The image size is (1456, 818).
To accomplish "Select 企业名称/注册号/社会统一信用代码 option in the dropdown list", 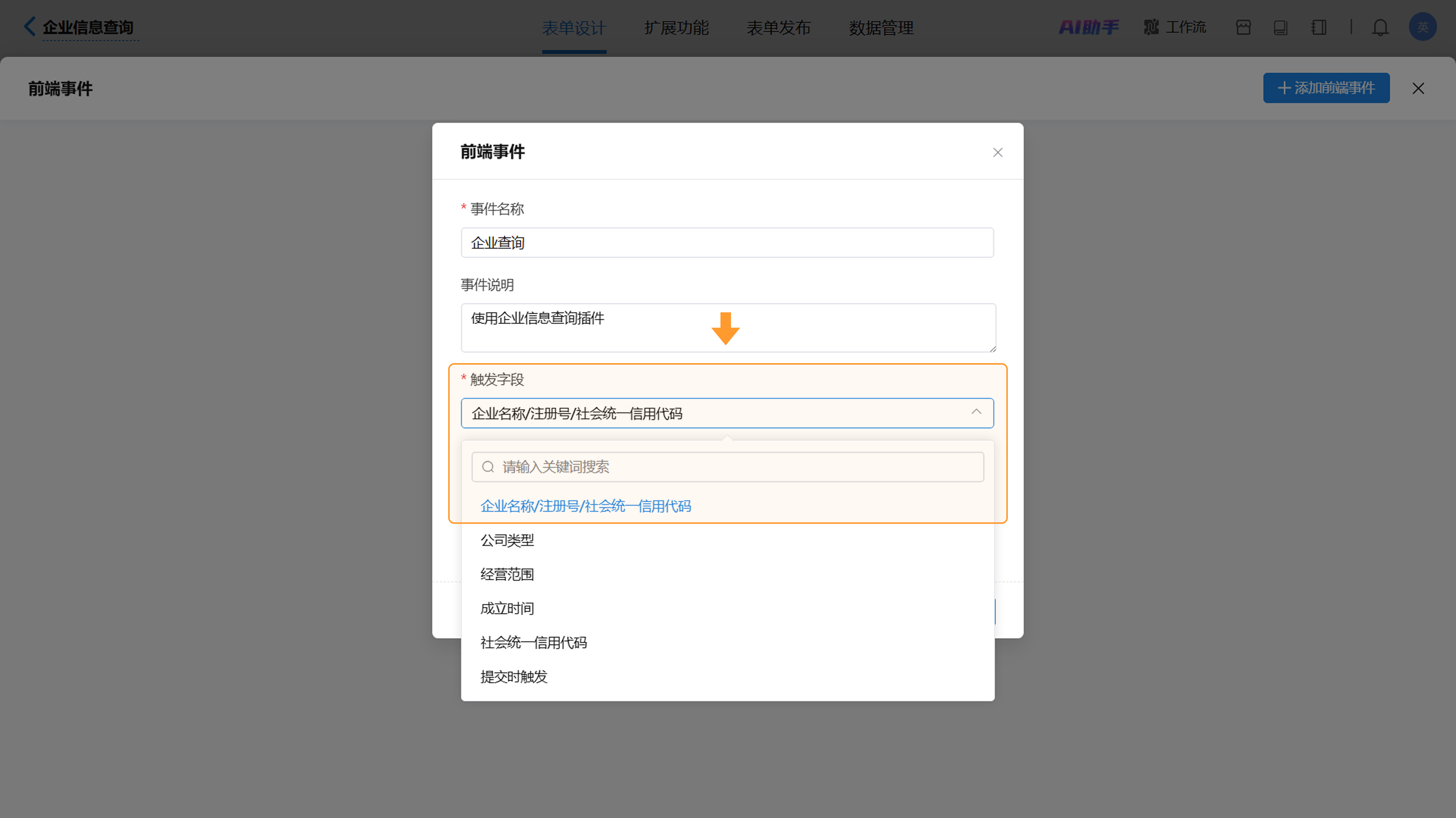I will [x=728, y=506].
